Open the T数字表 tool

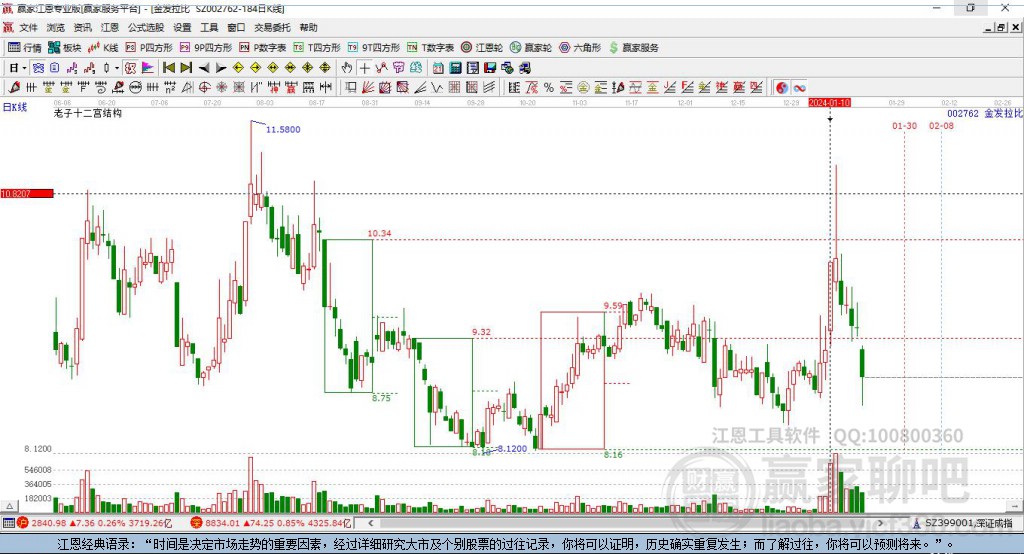coord(430,48)
